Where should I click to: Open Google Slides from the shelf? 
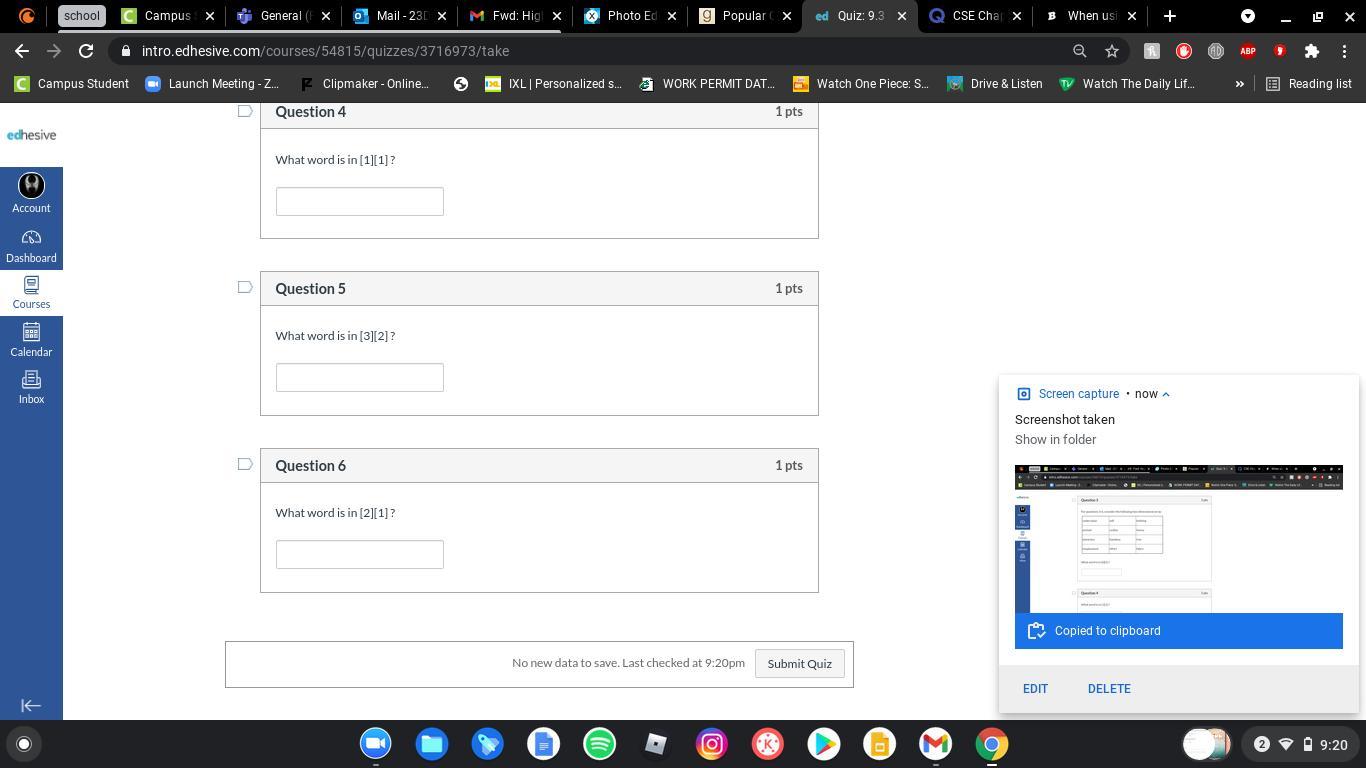tap(880, 744)
